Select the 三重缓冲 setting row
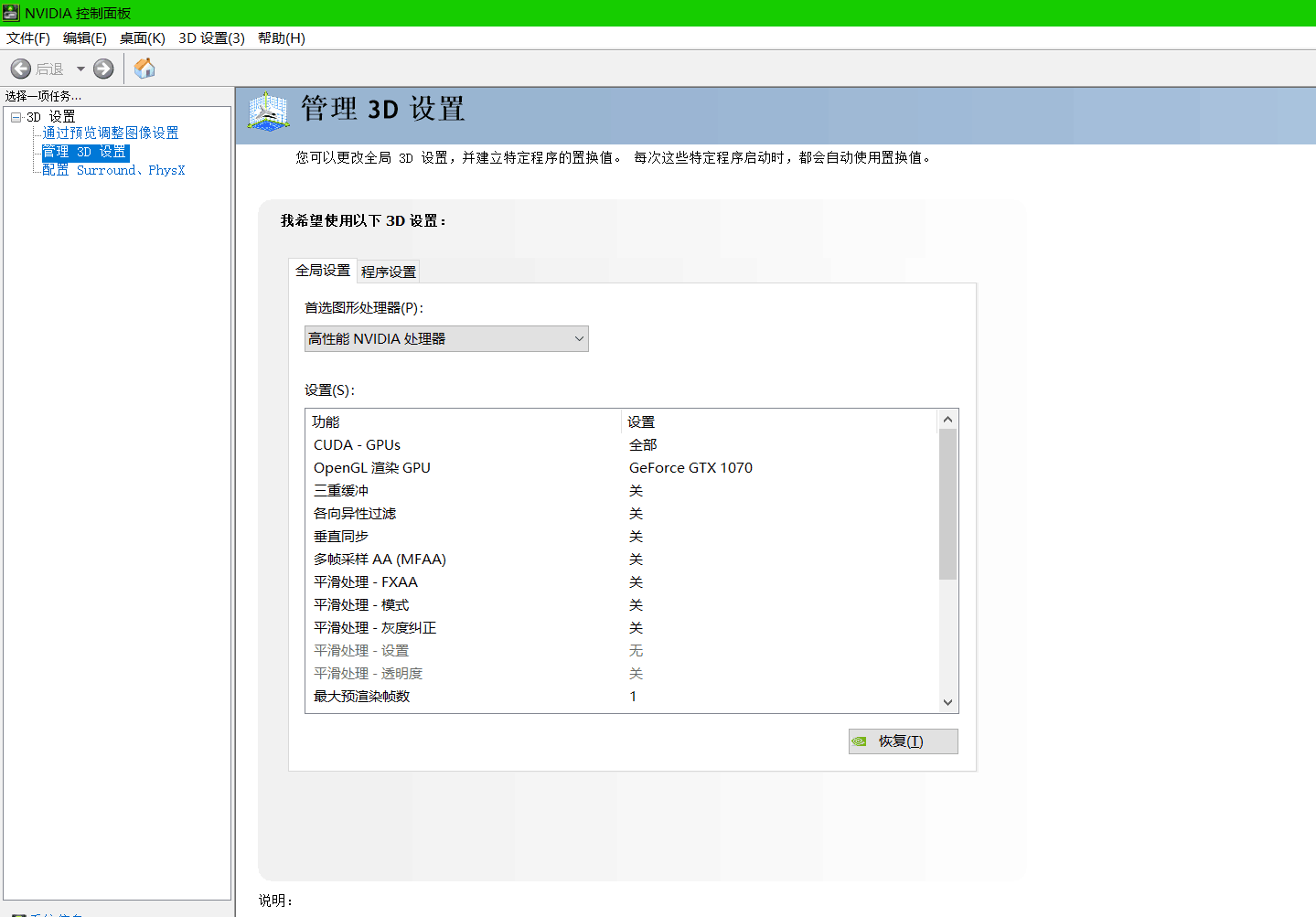1316x917 pixels. tap(341, 491)
